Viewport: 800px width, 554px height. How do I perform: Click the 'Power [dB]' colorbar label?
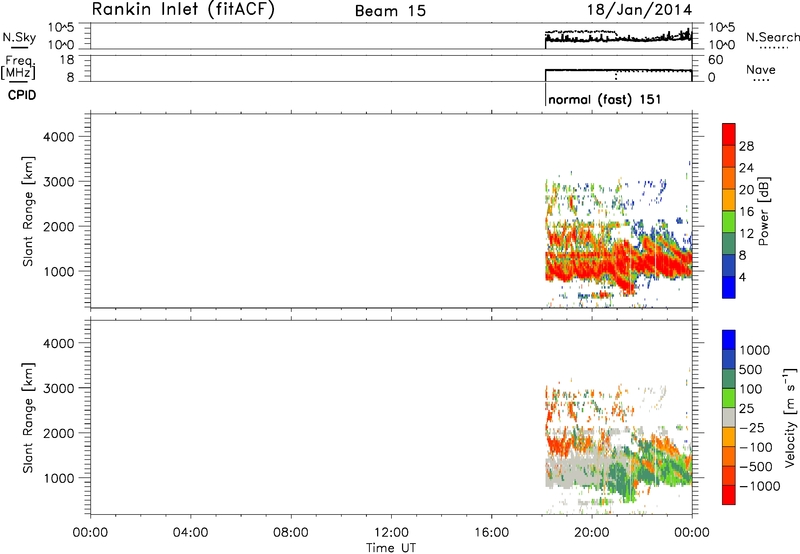(763, 211)
